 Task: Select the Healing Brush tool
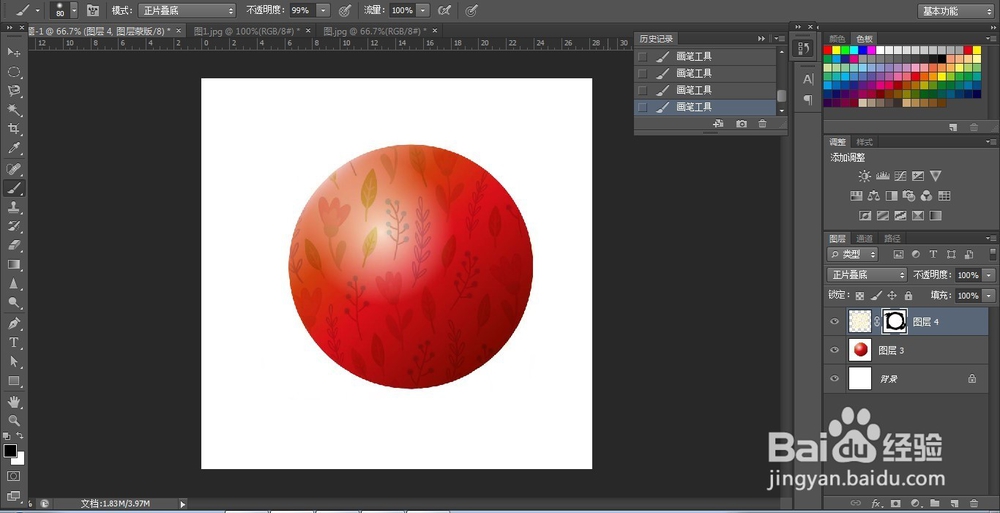click(14, 169)
